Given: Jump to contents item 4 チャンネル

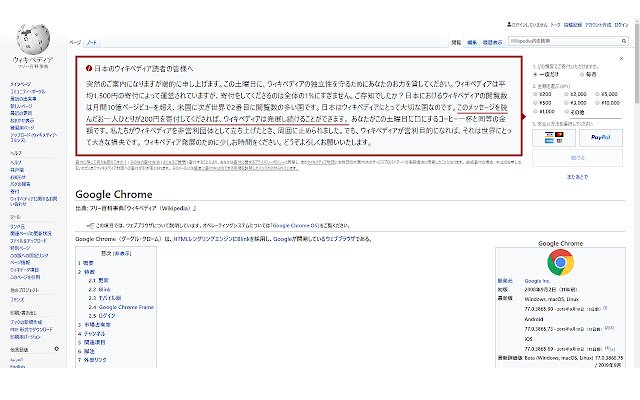Looking at the screenshot, I should click(91, 334).
